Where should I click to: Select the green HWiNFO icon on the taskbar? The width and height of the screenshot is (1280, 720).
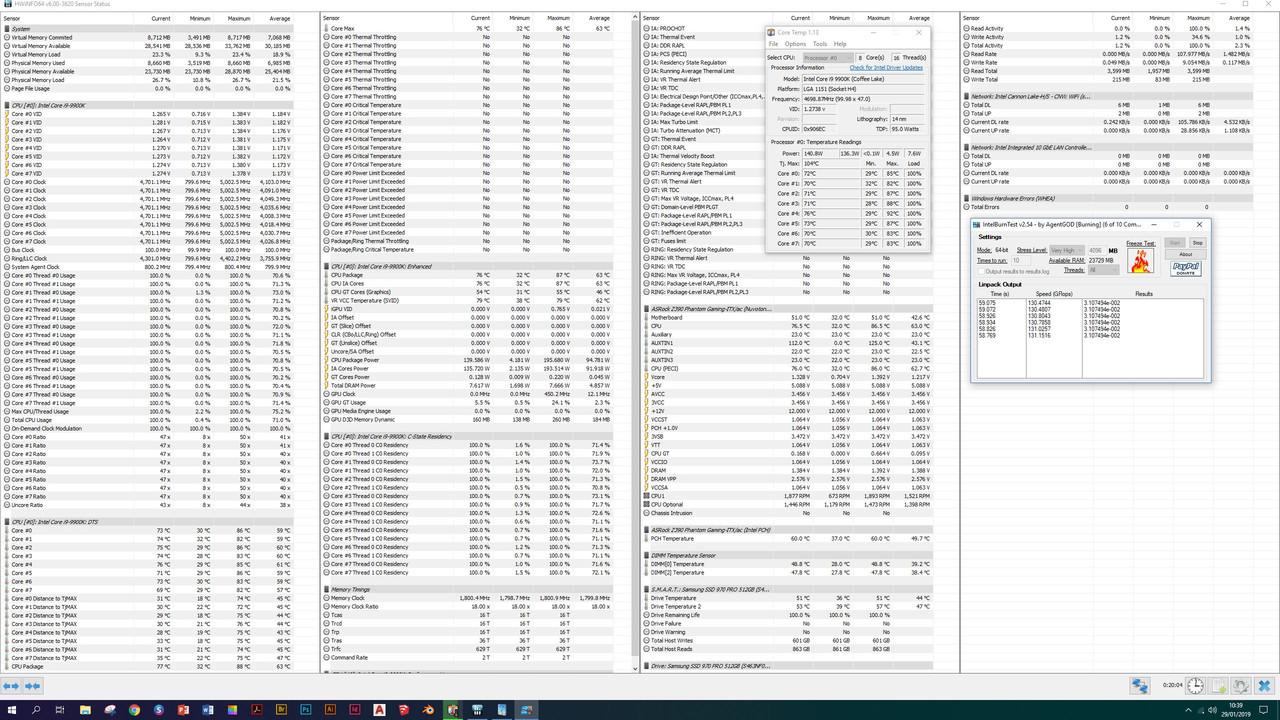(452, 710)
